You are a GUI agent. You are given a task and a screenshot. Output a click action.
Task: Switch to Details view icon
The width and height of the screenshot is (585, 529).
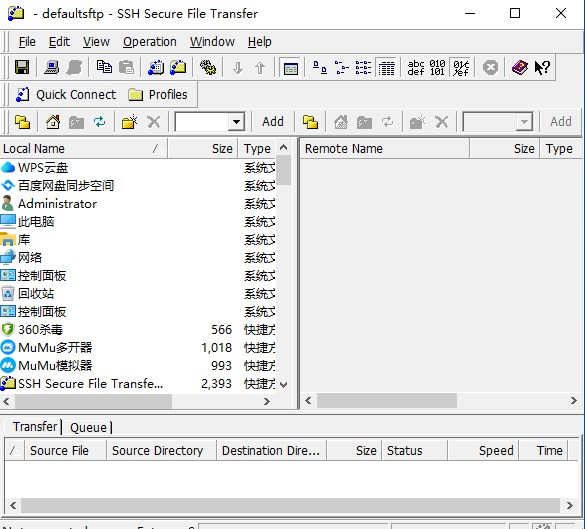[x=387, y=68]
